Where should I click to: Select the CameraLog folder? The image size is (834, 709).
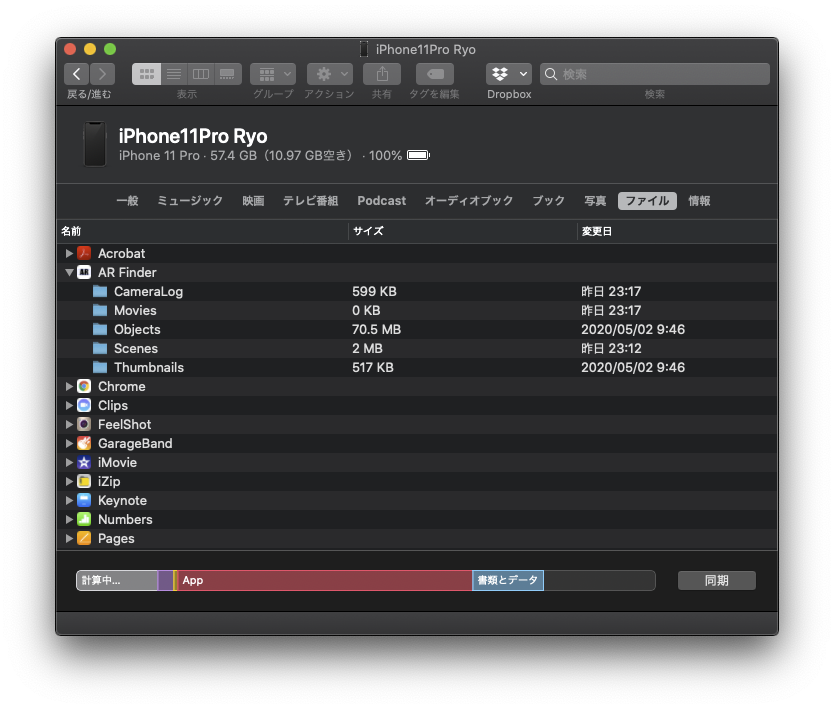(416, 291)
